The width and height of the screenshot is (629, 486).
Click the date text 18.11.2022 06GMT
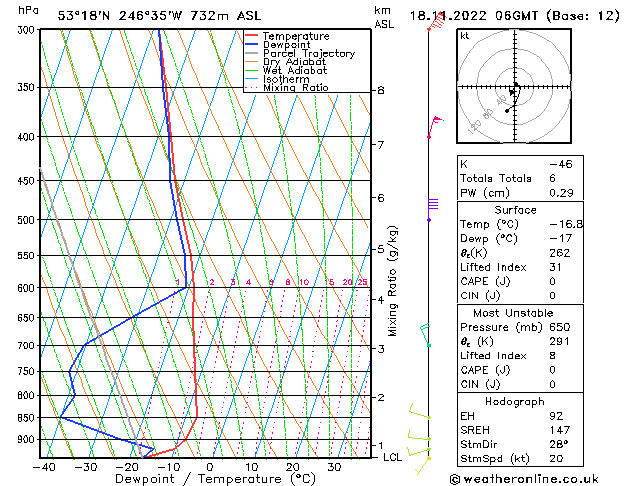474,16
